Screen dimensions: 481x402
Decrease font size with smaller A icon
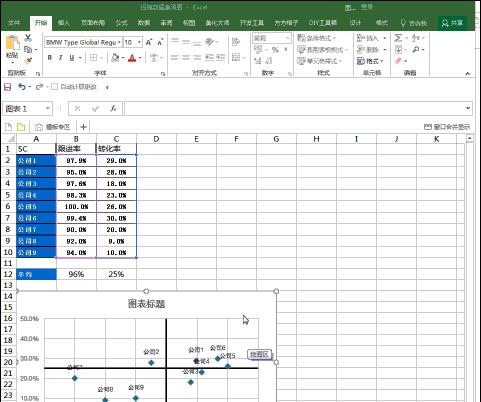pyautogui.click(x=160, y=42)
